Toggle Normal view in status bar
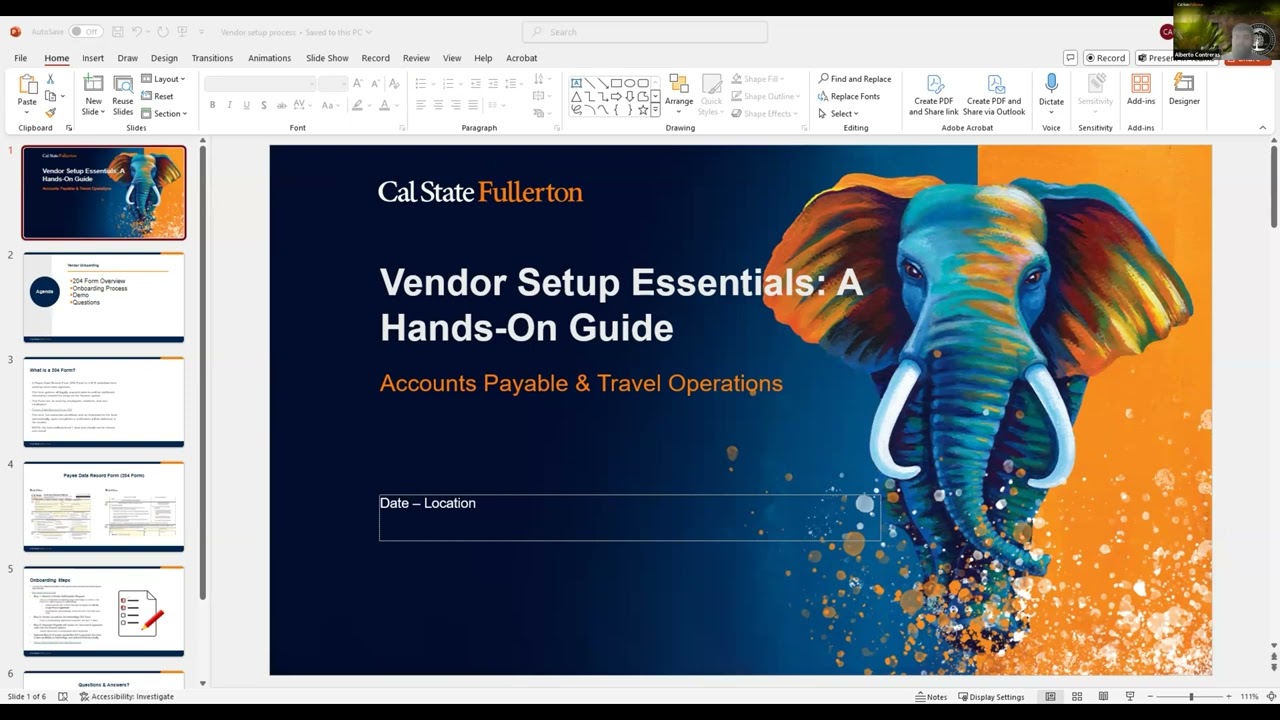Image resolution: width=1280 pixels, height=720 pixels. click(1050, 696)
